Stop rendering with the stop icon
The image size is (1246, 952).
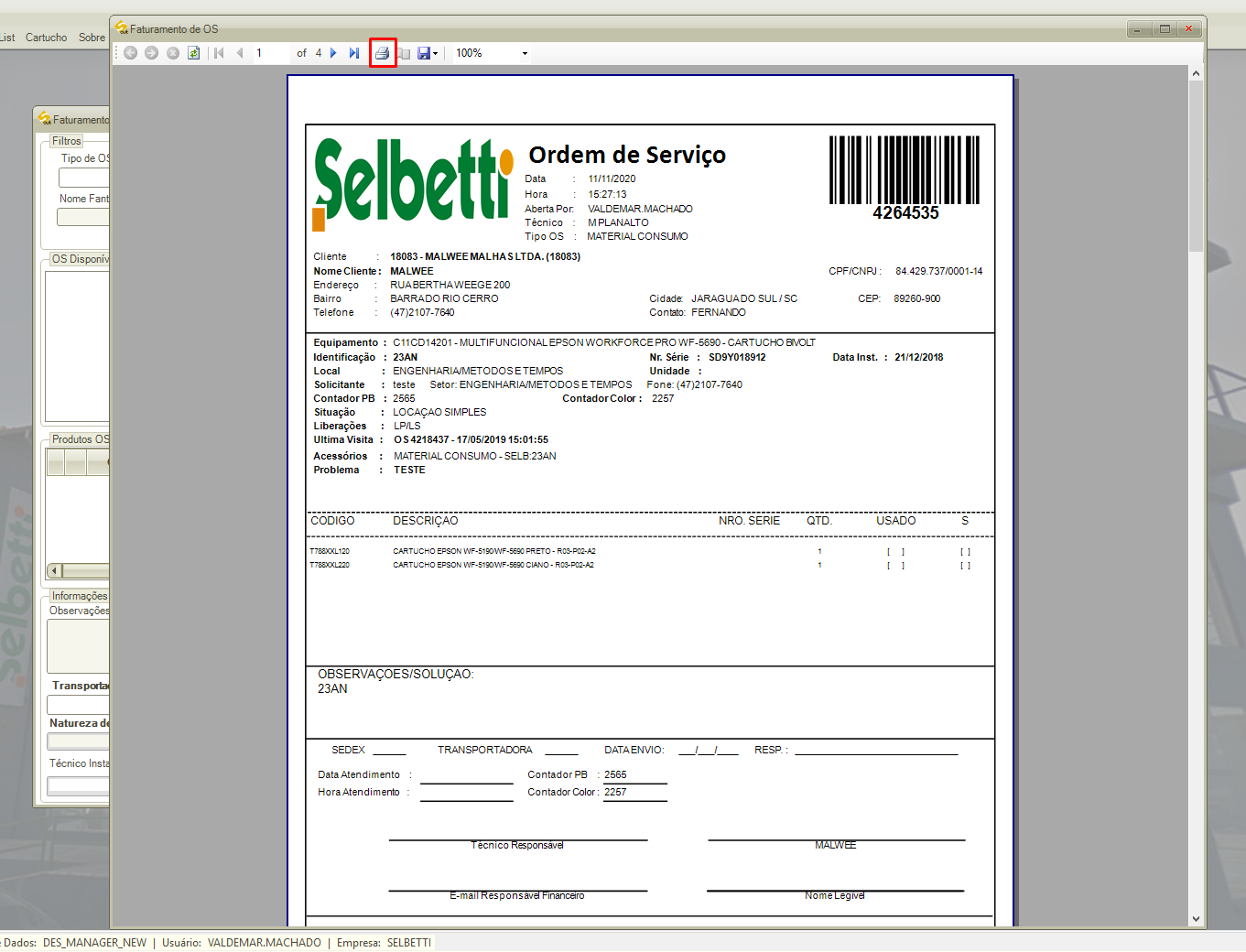[173, 53]
